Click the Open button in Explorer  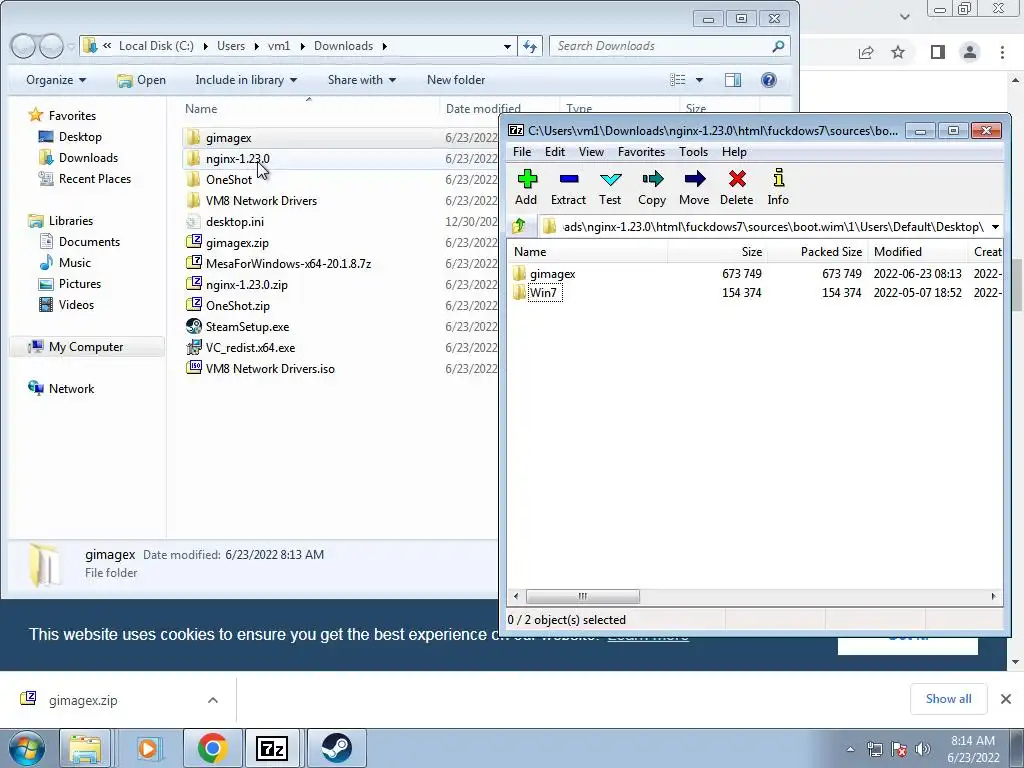click(x=141, y=80)
